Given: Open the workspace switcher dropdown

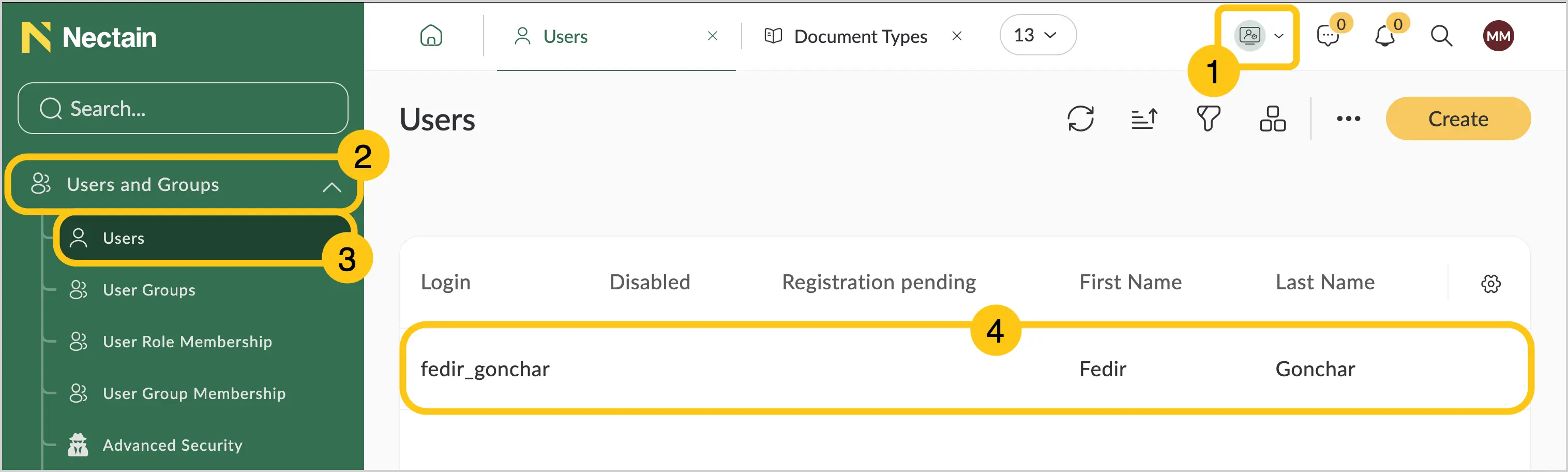Looking at the screenshot, I should 1259,35.
